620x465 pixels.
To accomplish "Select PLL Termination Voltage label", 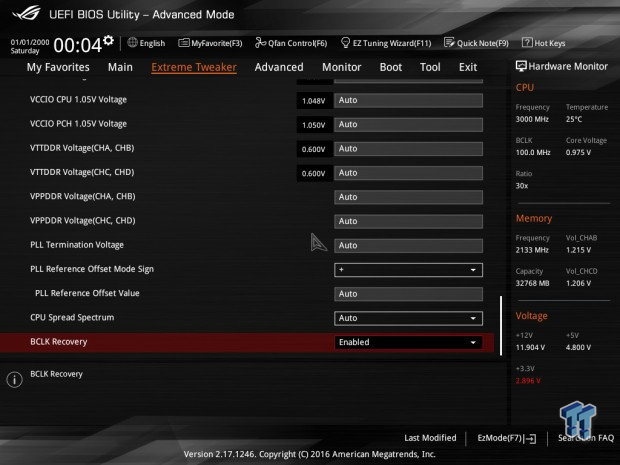I will (77, 245).
